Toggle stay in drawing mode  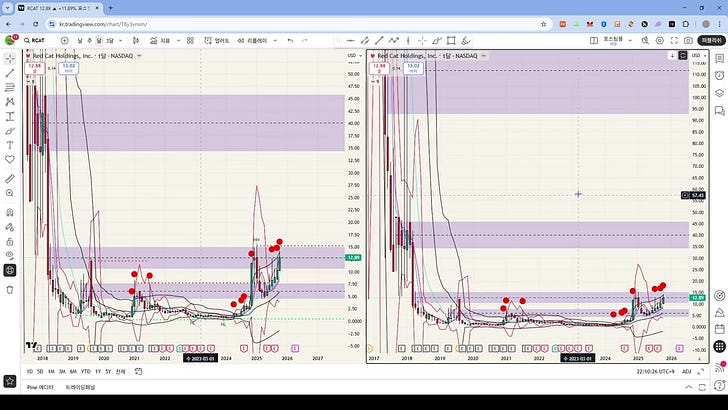10,227
